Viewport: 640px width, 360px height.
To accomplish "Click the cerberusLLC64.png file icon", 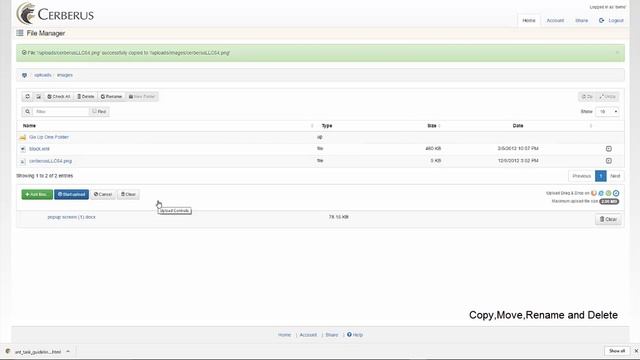I will pyautogui.click(x=23, y=162).
